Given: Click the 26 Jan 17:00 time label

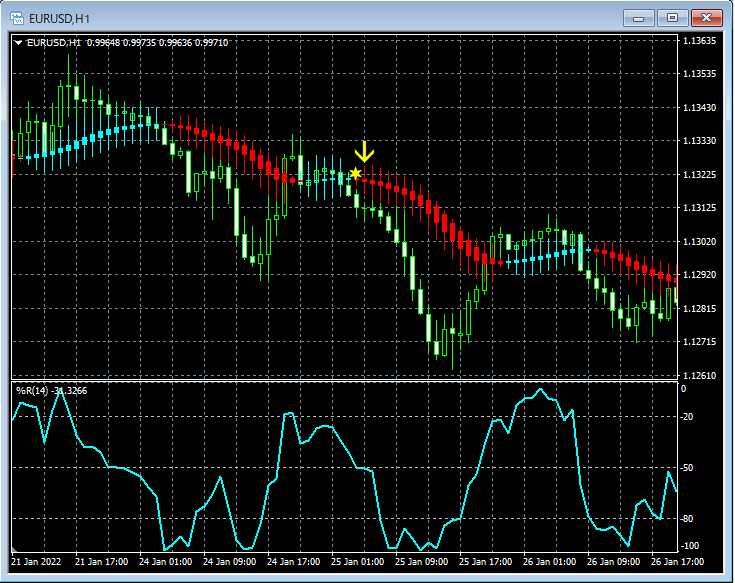Looking at the screenshot, I should click(678, 561).
